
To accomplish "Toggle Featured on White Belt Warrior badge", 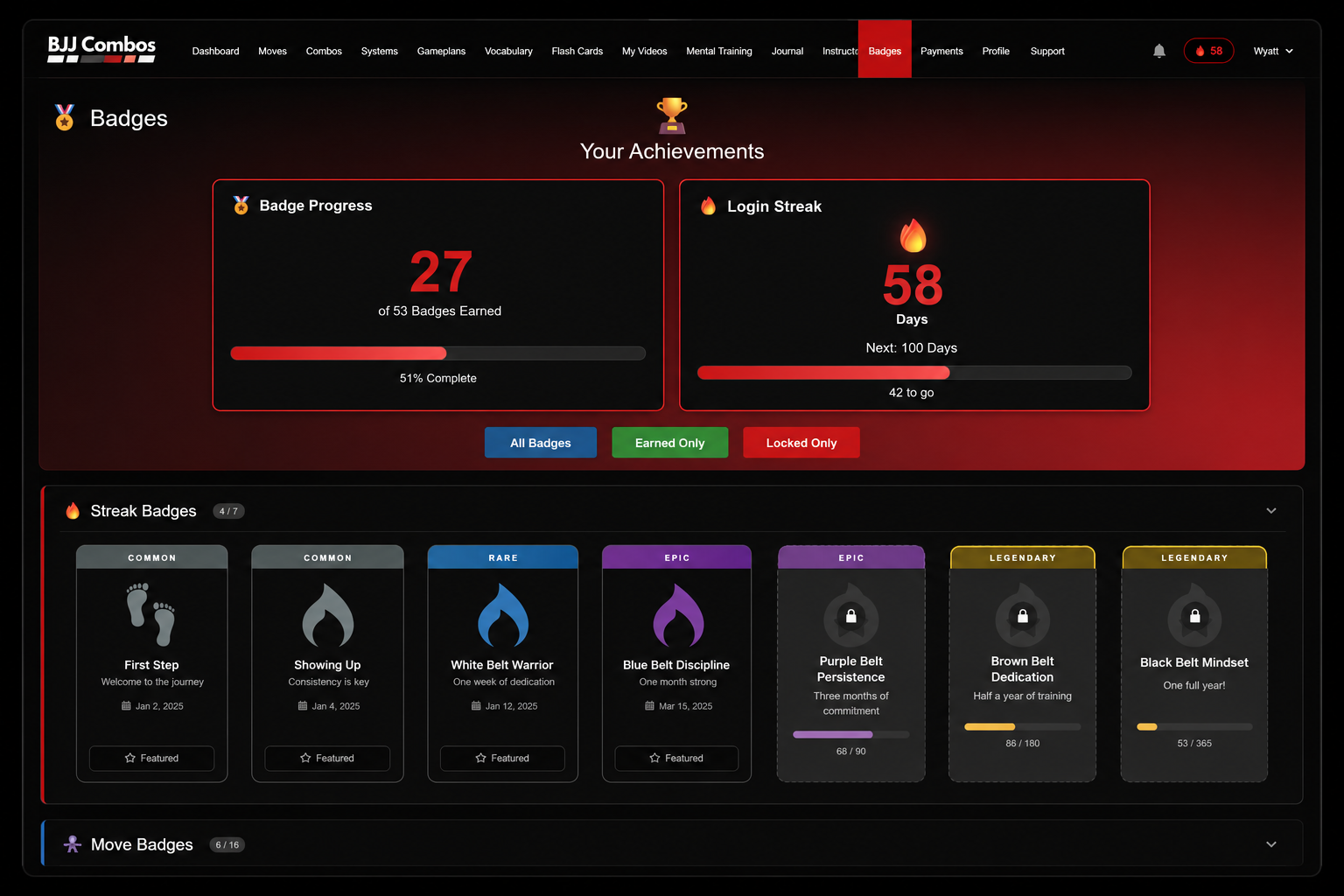I will (502, 758).
